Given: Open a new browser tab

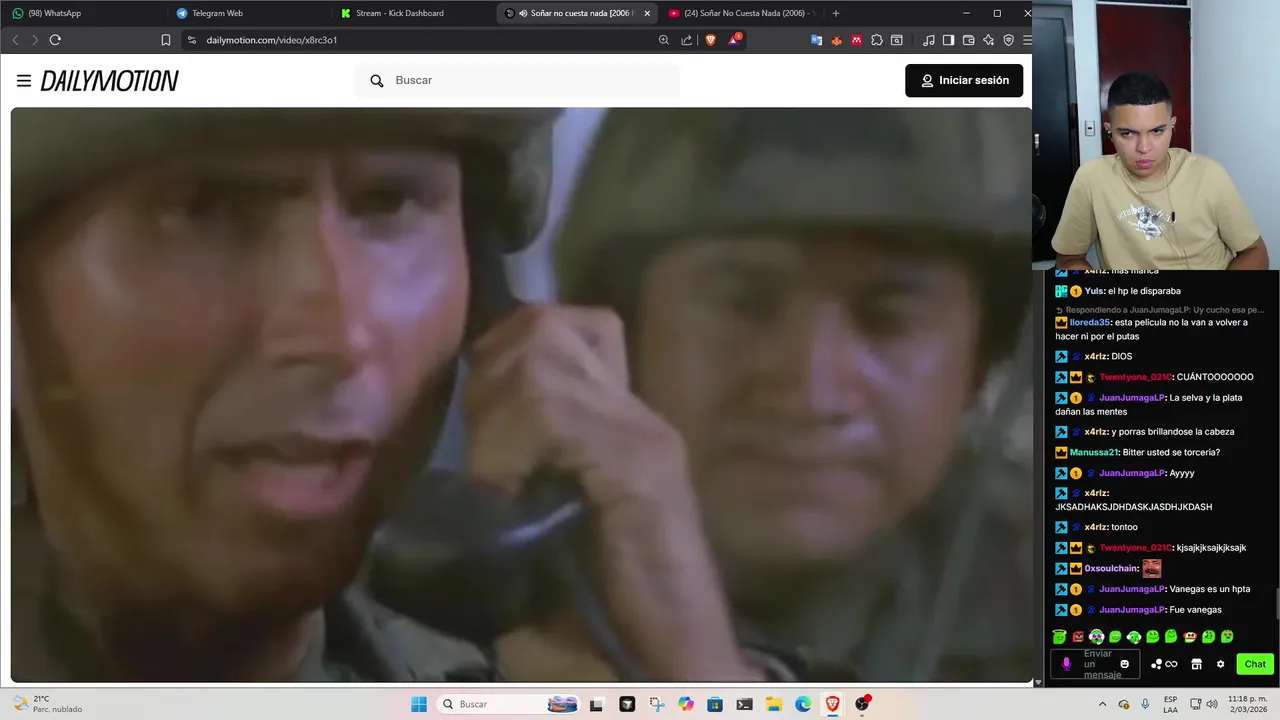Looking at the screenshot, I should (x=836, y=13).
